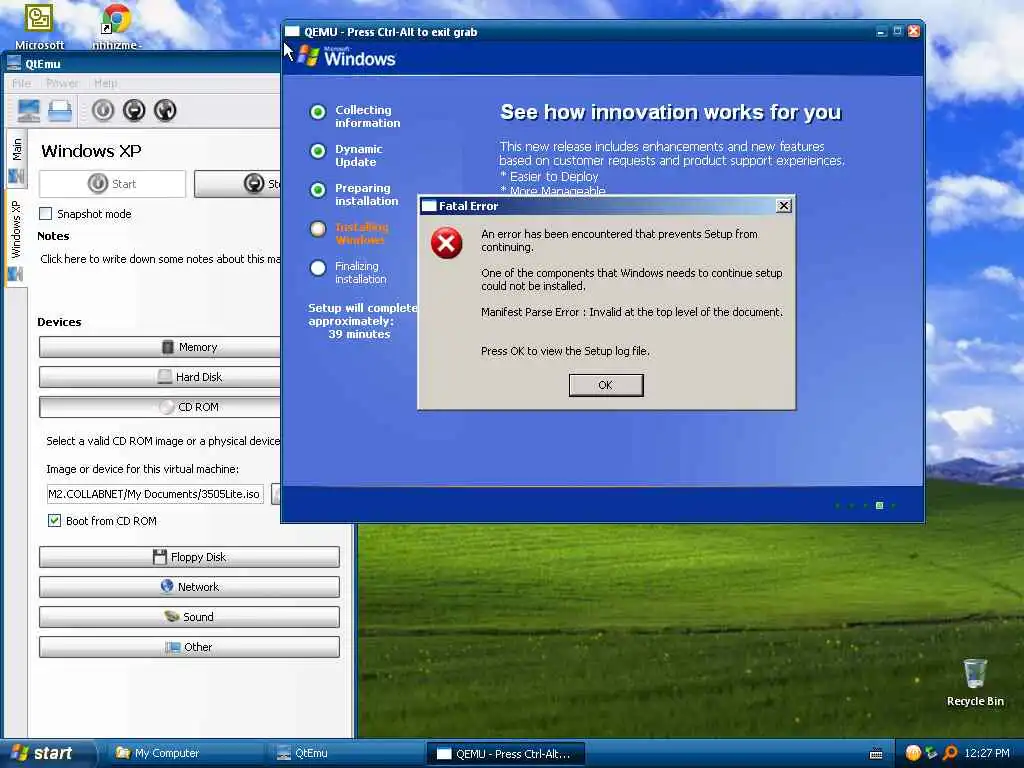
Task: Click the Collecting information step indicator
Action: [318, 112]
